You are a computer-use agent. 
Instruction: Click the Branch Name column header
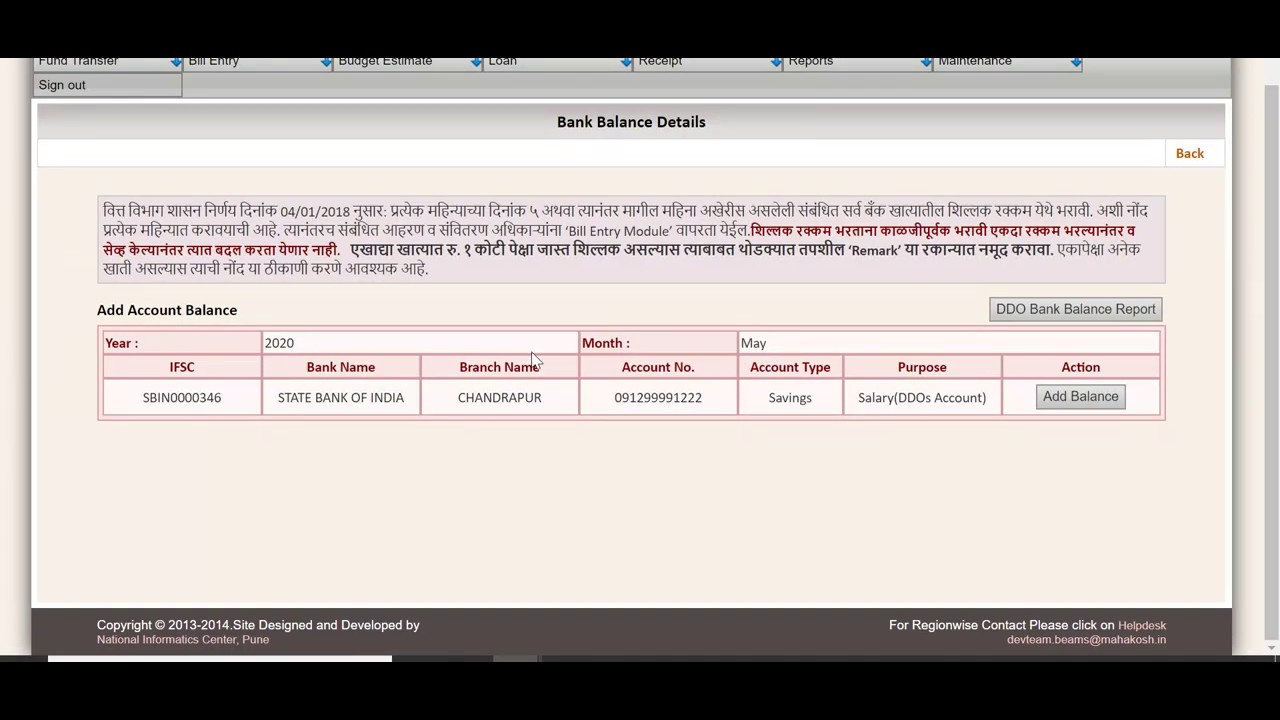[x=500, y=367]
